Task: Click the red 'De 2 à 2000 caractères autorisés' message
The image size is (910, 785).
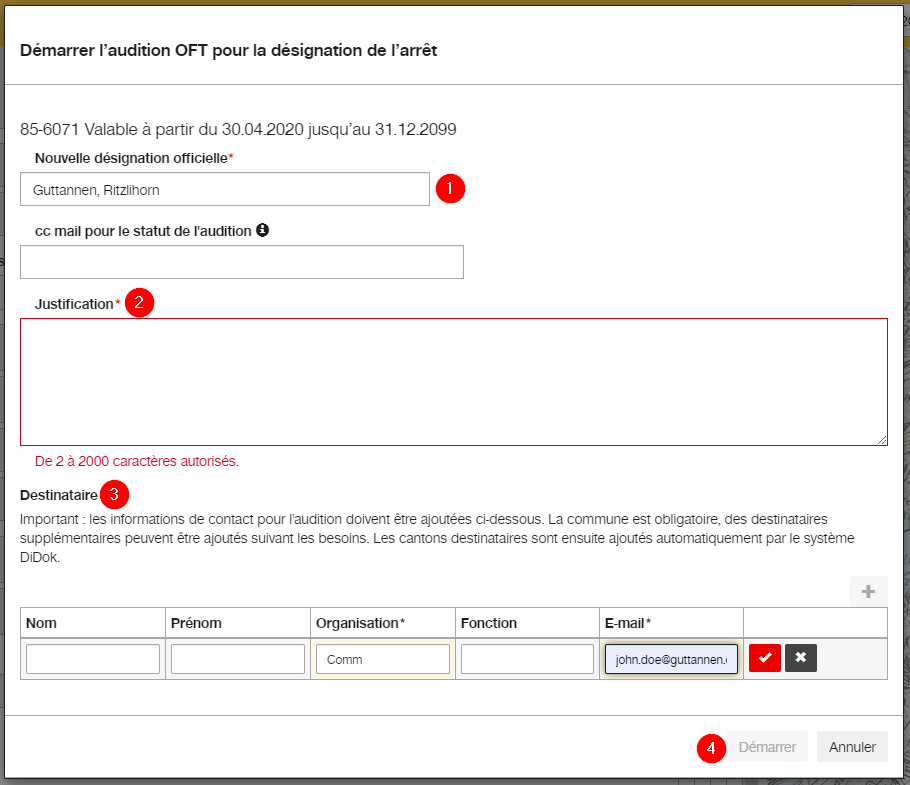Action: 137,461
